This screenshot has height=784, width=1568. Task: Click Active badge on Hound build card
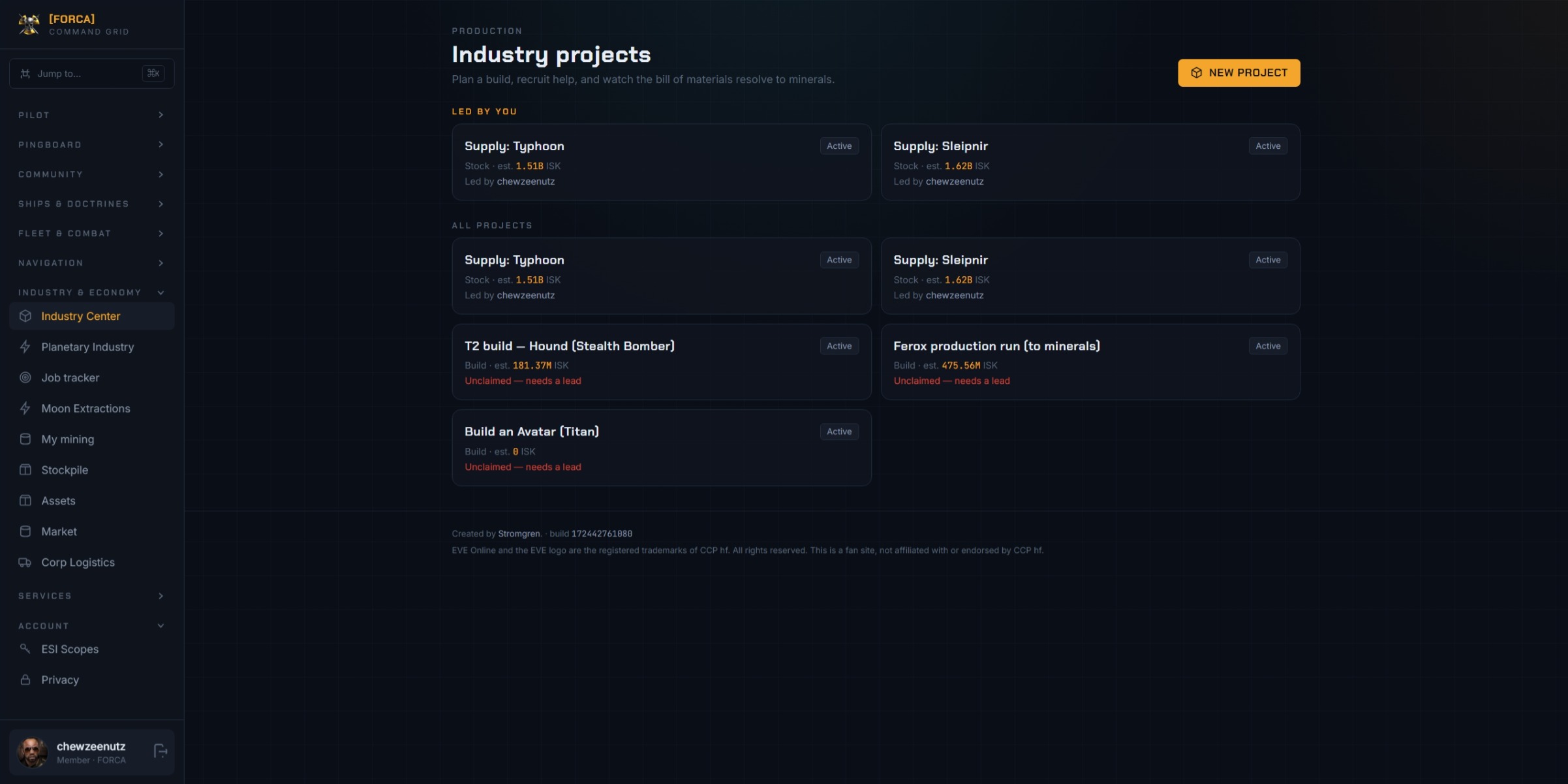pos(839,346)
